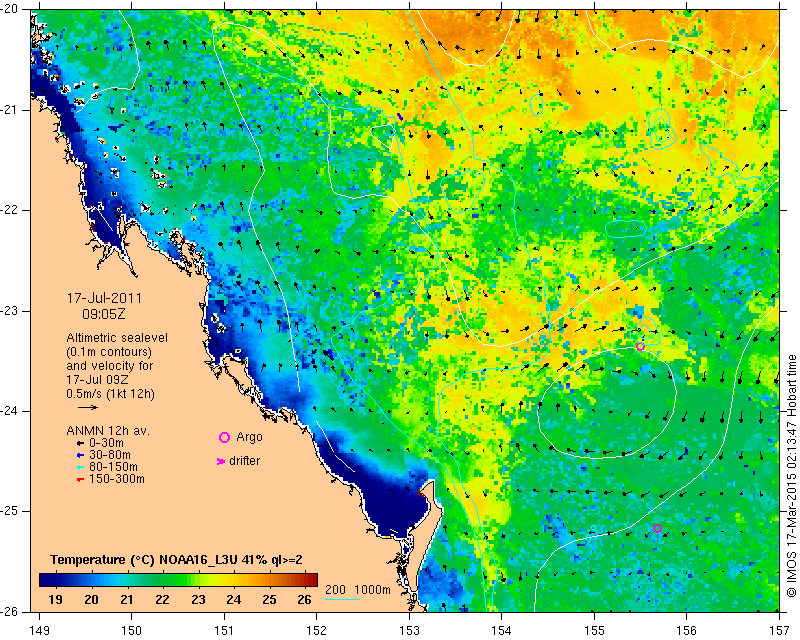Click the "17-Jul-2011" date label

(x=105, y=298)
